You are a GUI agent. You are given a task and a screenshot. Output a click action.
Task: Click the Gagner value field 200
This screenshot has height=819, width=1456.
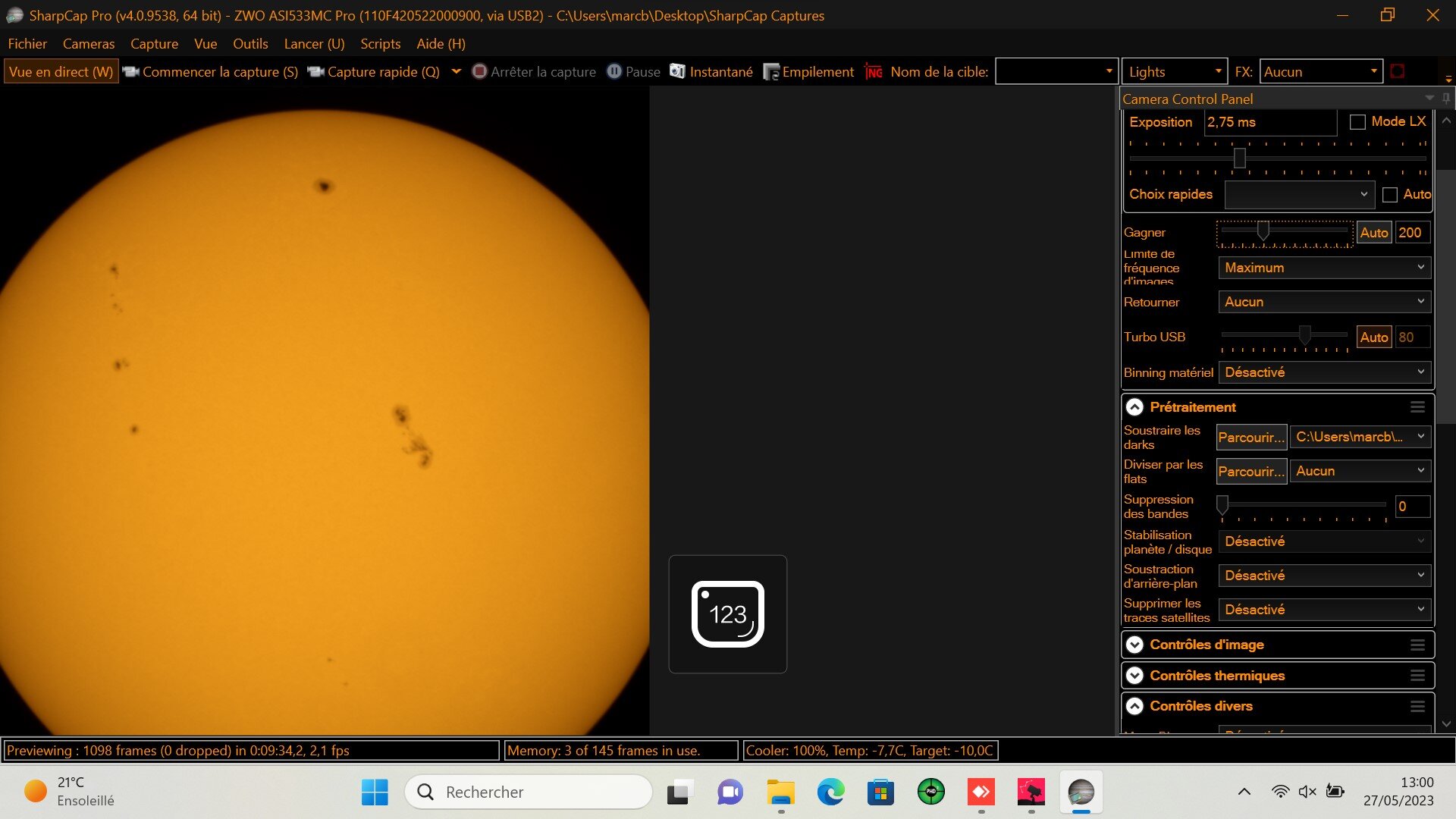point(1412,232)
